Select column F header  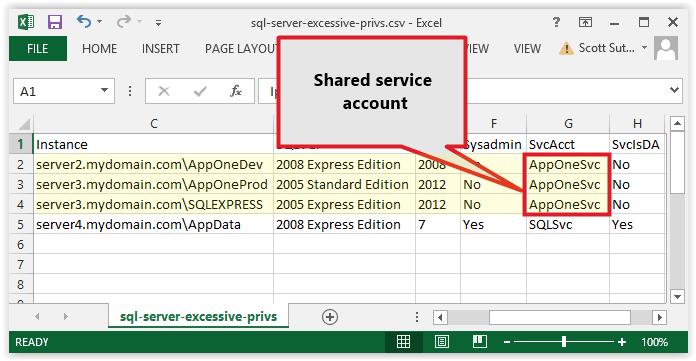pyautogui.click(x=494, y=124)
